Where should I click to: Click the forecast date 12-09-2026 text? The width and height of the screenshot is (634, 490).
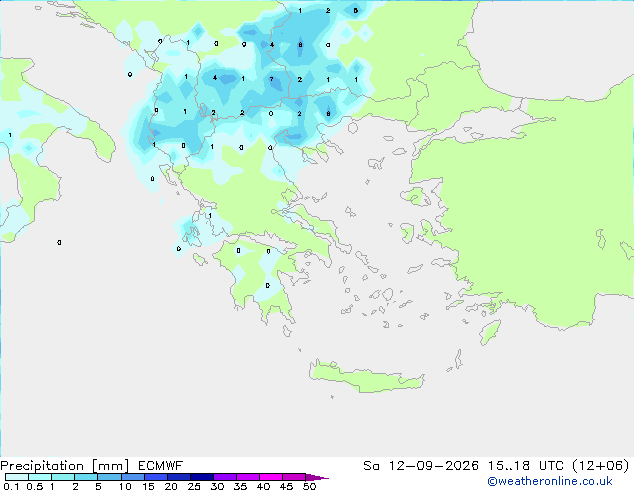(434, 466)
